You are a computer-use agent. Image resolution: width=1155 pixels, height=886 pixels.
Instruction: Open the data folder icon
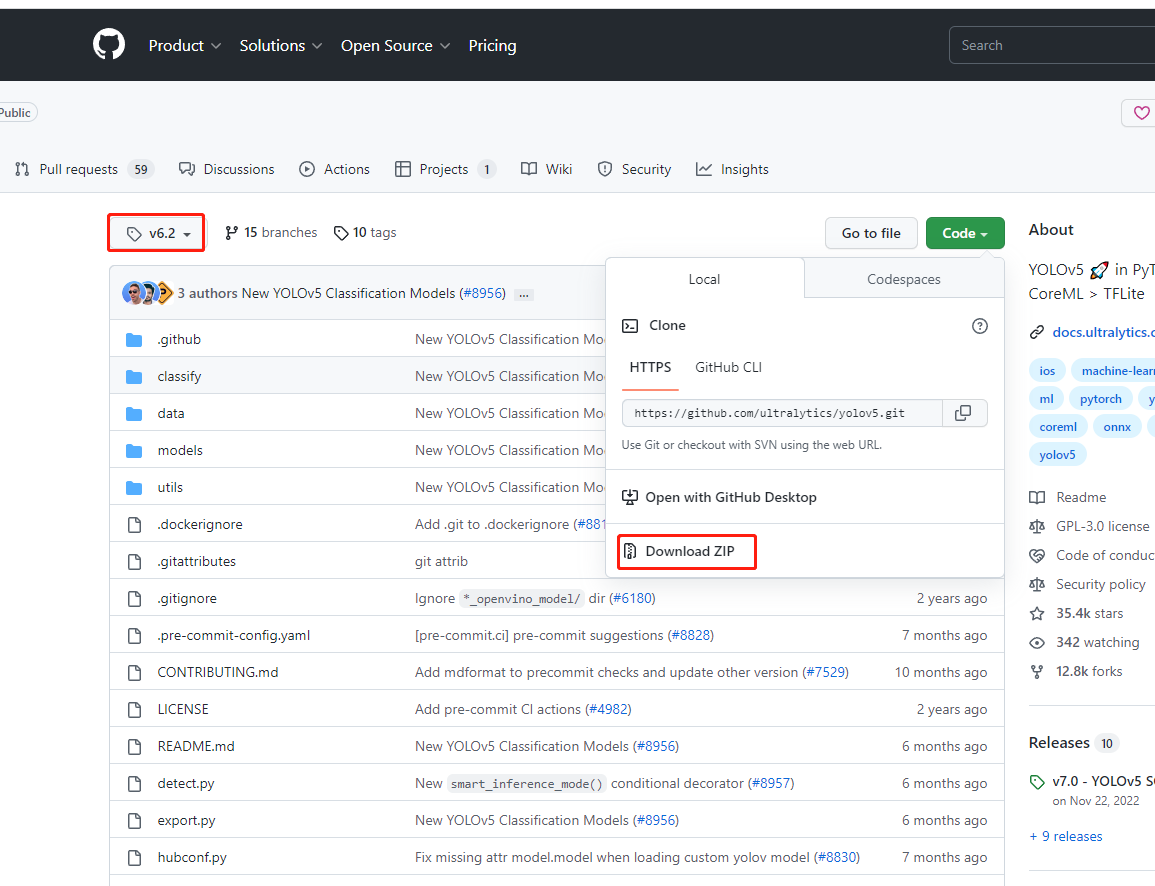coord(134,413)
